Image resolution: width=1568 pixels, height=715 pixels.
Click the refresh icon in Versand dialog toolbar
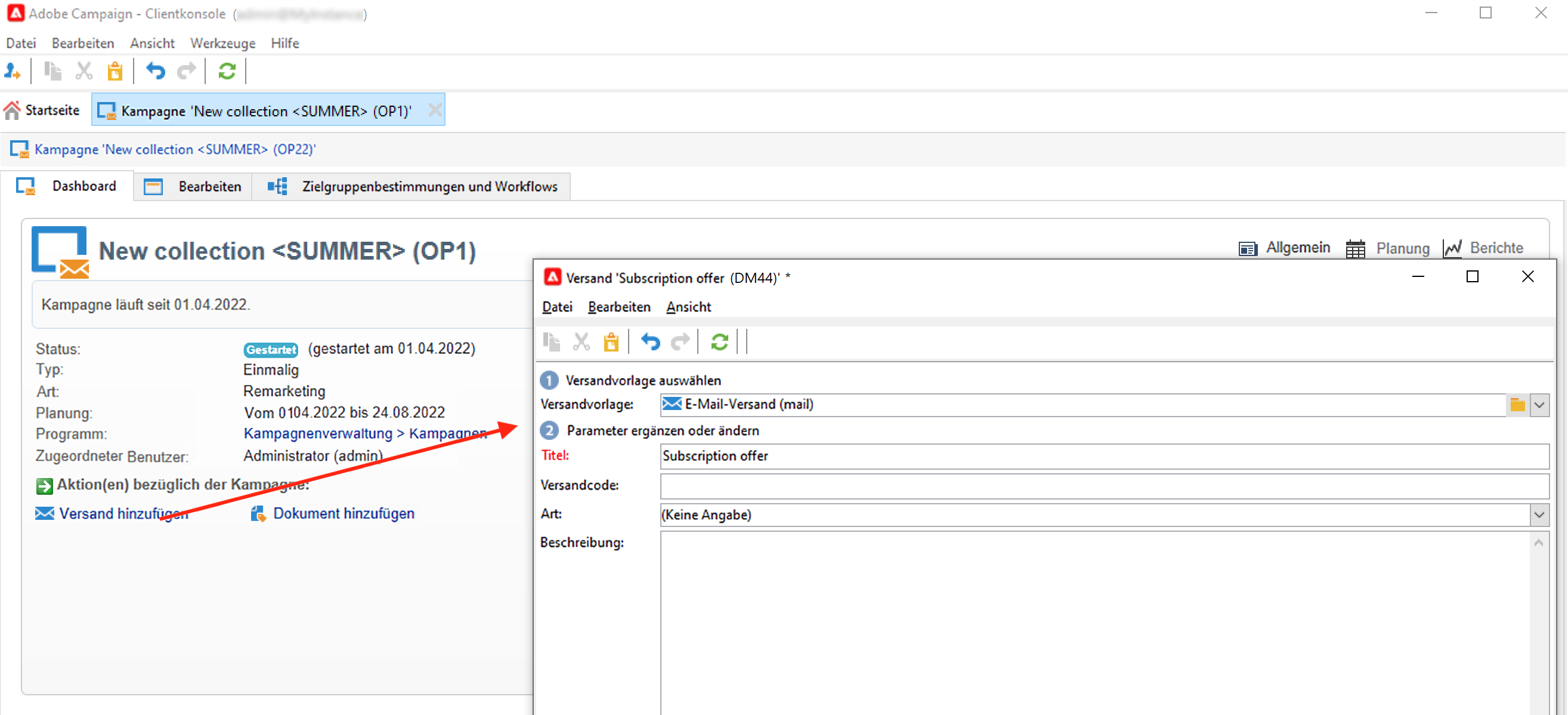point(719,342)
